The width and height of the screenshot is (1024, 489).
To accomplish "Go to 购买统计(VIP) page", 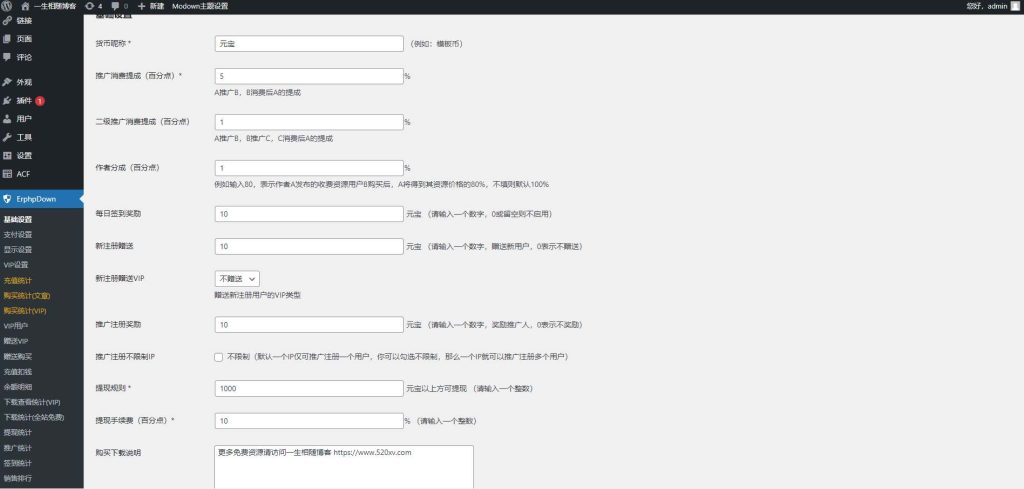I will [25, 311].
